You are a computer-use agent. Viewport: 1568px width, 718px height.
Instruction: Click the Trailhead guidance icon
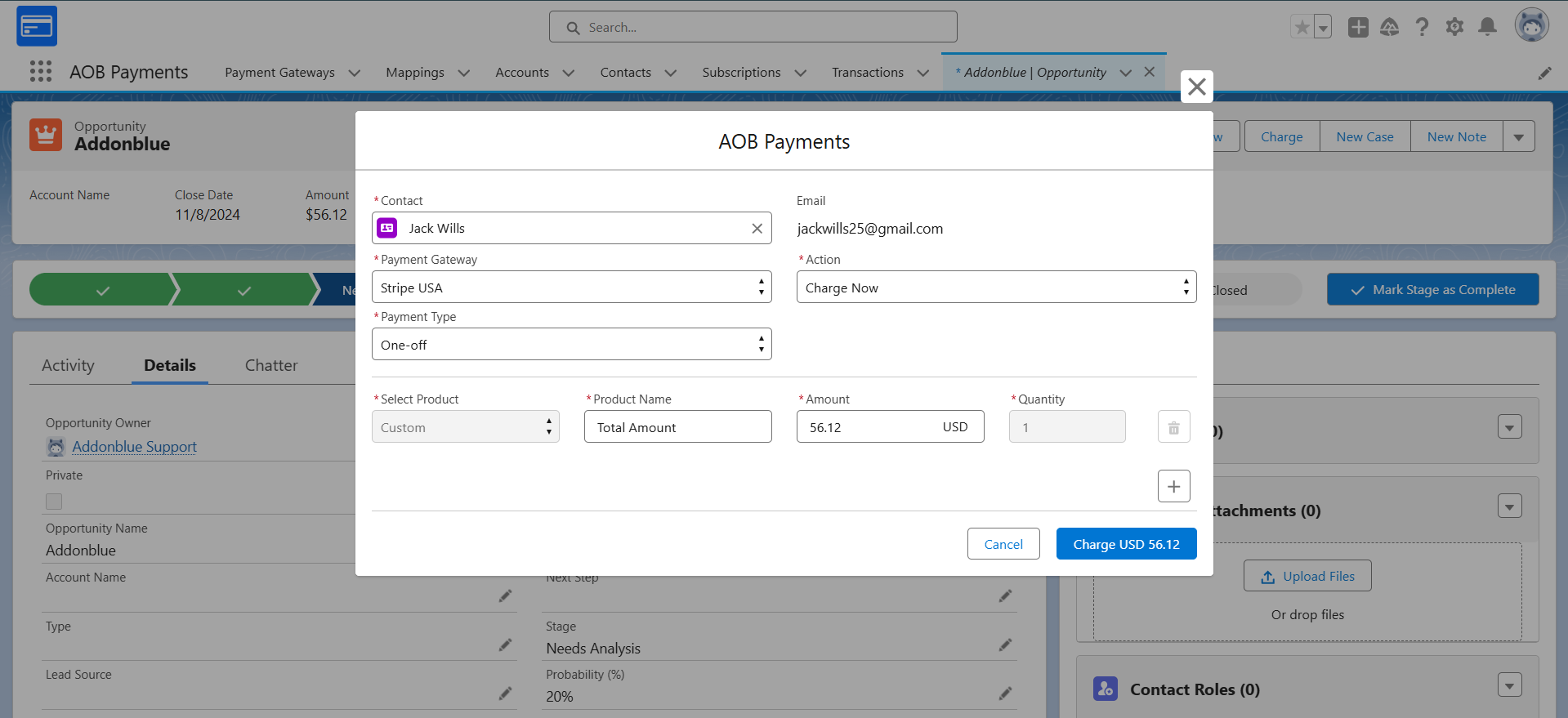point(1389,27)
